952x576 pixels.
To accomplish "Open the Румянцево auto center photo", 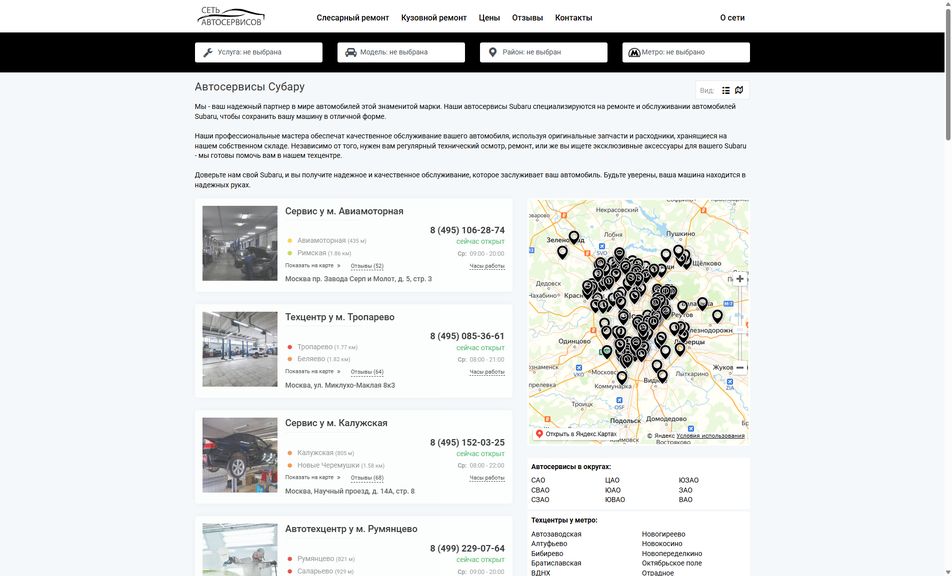I will (240, 550).
